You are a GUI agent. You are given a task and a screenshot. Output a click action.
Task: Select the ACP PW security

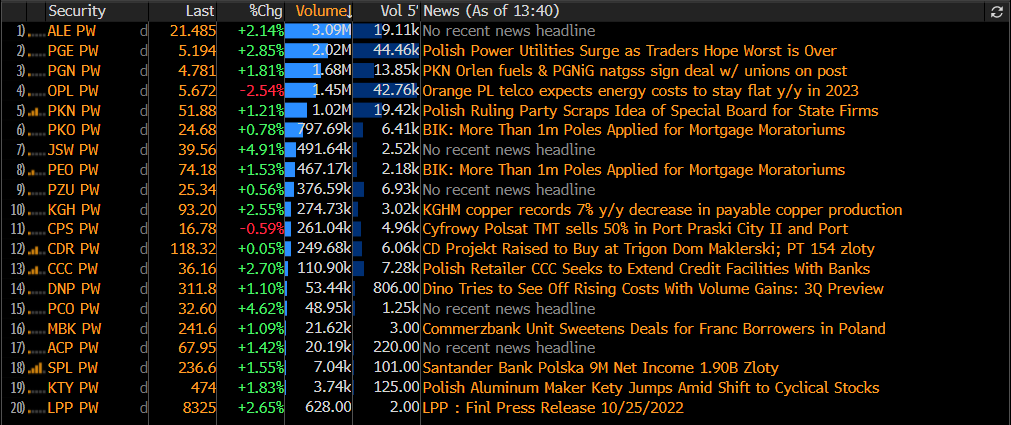pyautogui.click(x=73, y=349)
